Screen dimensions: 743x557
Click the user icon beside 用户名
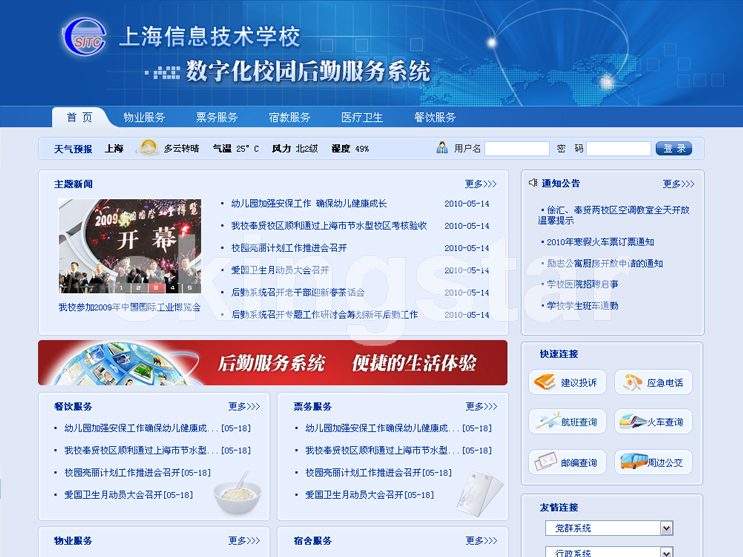pos(442,148)
